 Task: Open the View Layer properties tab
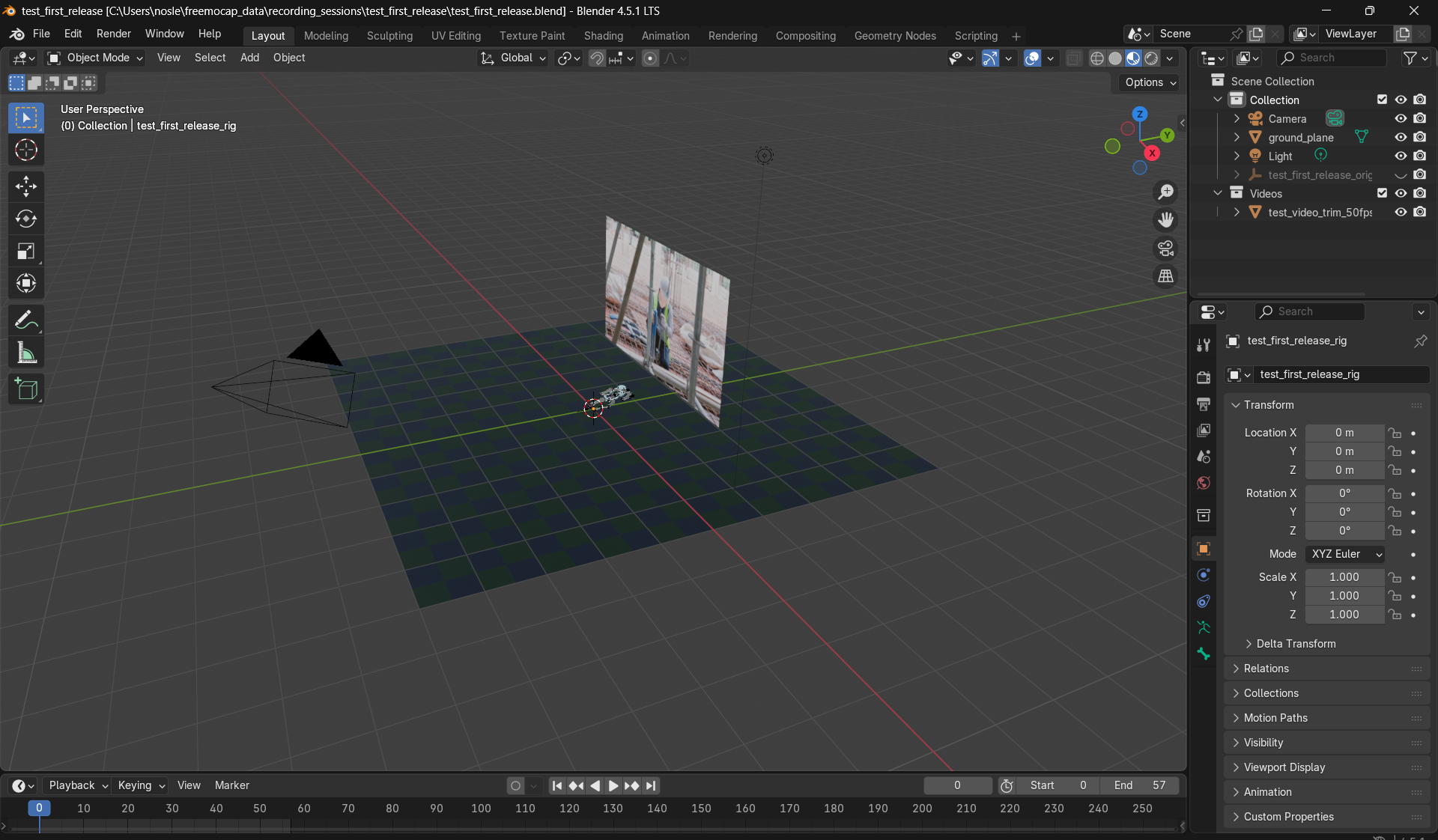1204,430
